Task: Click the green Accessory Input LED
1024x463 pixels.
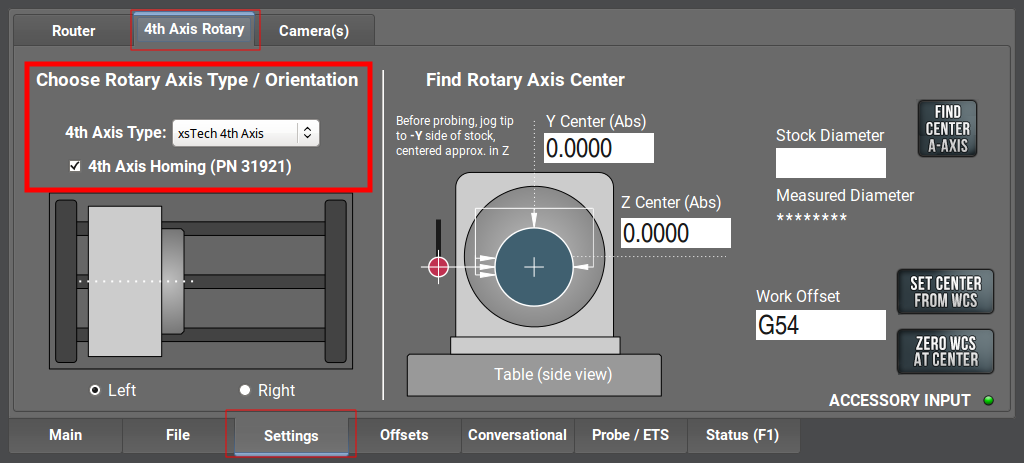Action: [988, 401]
